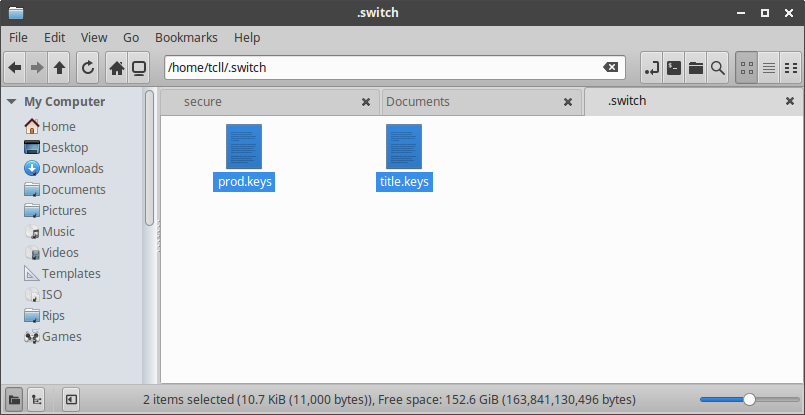The height and width of the screenshot is (415, 805).
Task: Open the Edit menu
Action: click(x=54, y=37)
